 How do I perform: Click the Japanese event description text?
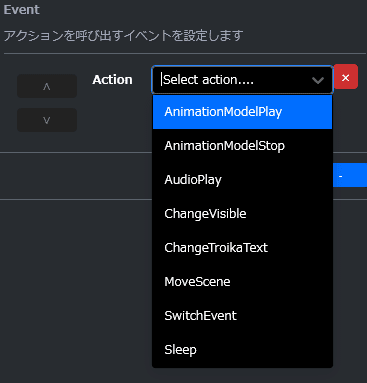123,35
